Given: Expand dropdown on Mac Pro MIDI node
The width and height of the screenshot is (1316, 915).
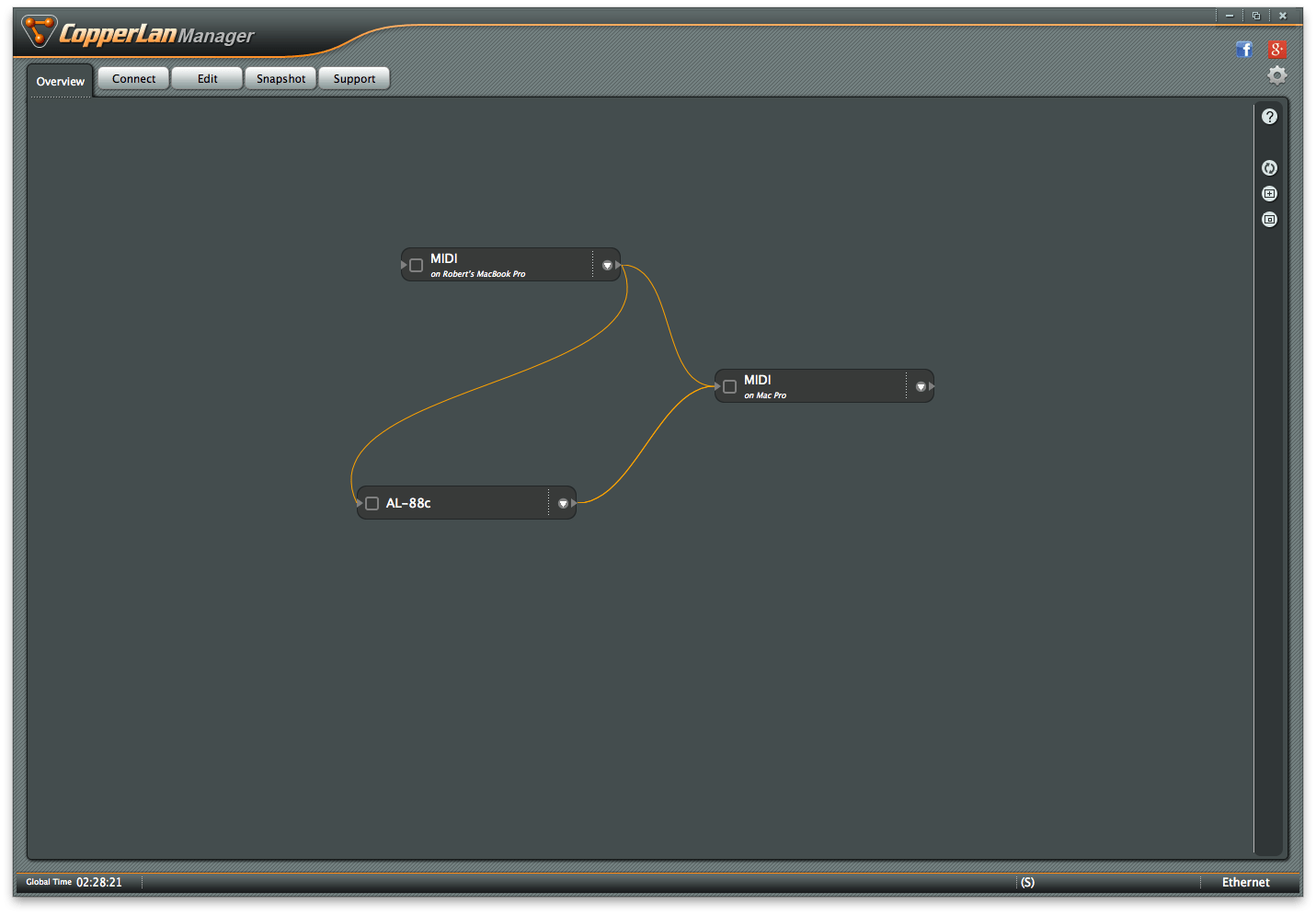Looking at the screenshot, I should point(921,386).
